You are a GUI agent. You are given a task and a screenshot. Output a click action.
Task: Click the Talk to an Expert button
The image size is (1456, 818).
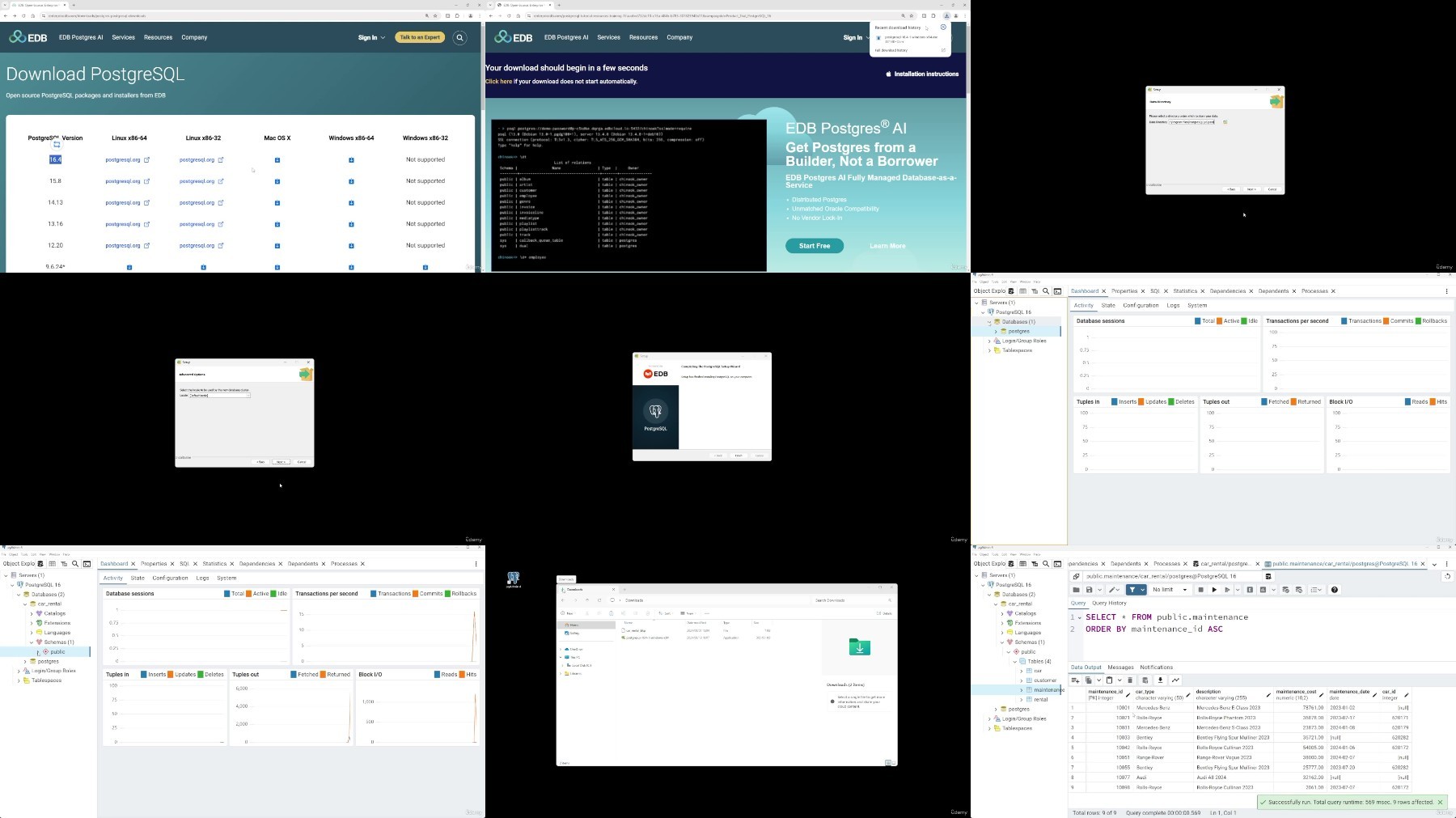point(420,37)
